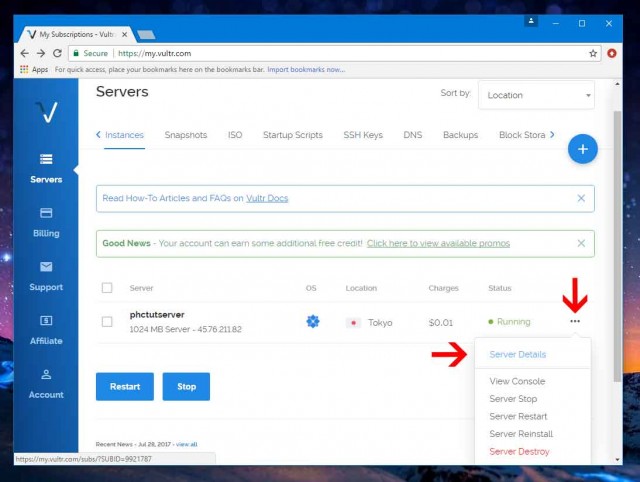This screenshot has height=482, width=640.
Task: Click Import bookmarks now link
Action: pos(306,69)
